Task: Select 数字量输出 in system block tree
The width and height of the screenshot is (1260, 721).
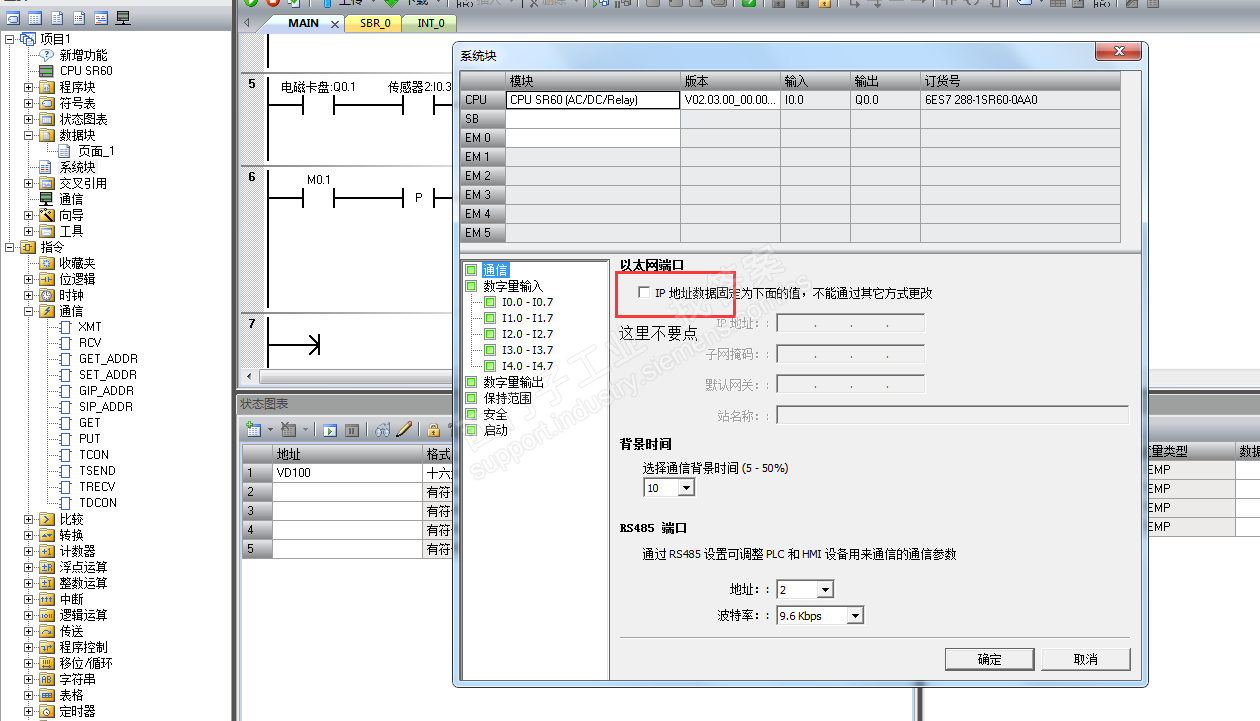Action: [513, 382]
